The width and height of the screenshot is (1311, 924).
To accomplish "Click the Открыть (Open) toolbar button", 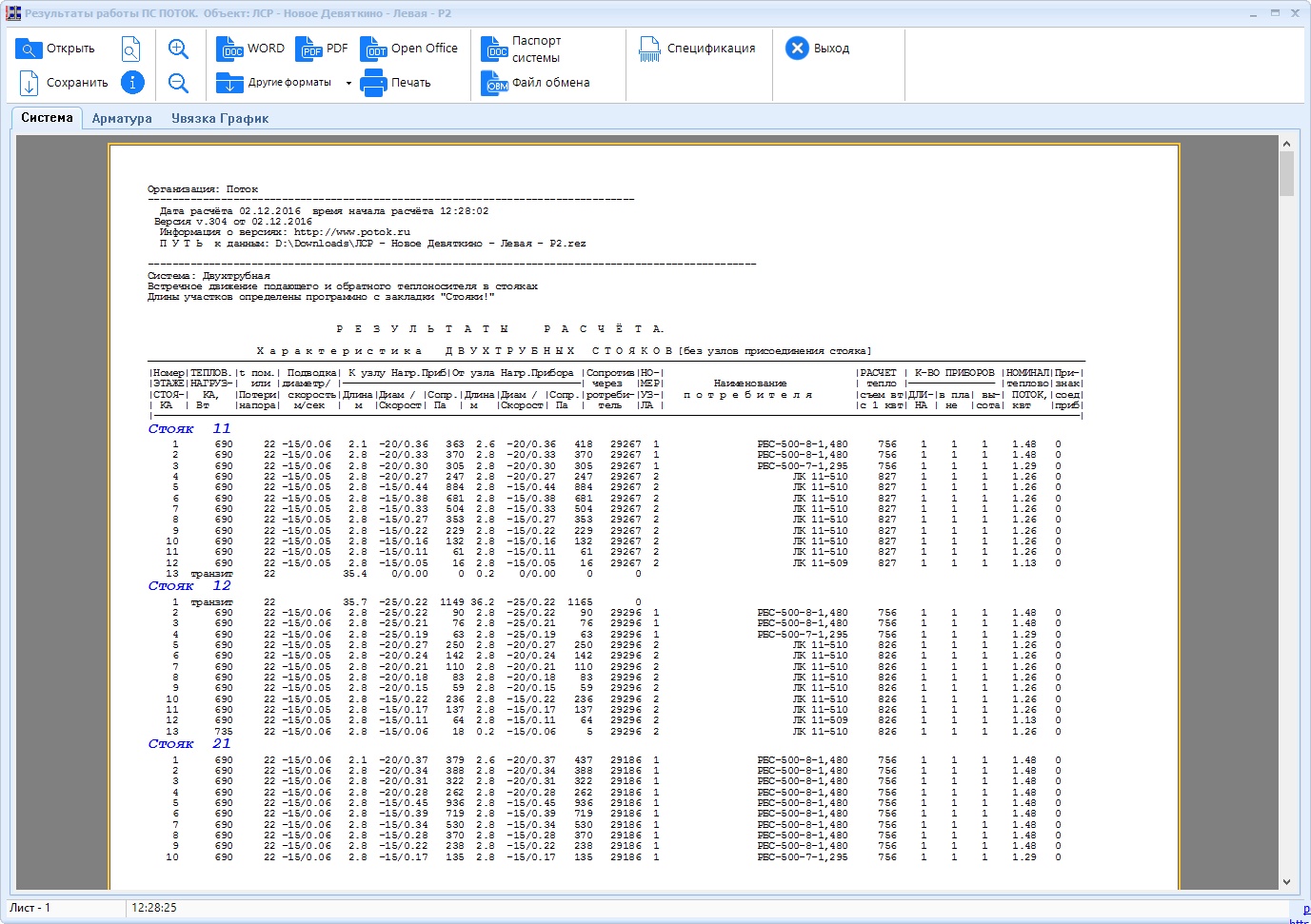I will [56, 49].
